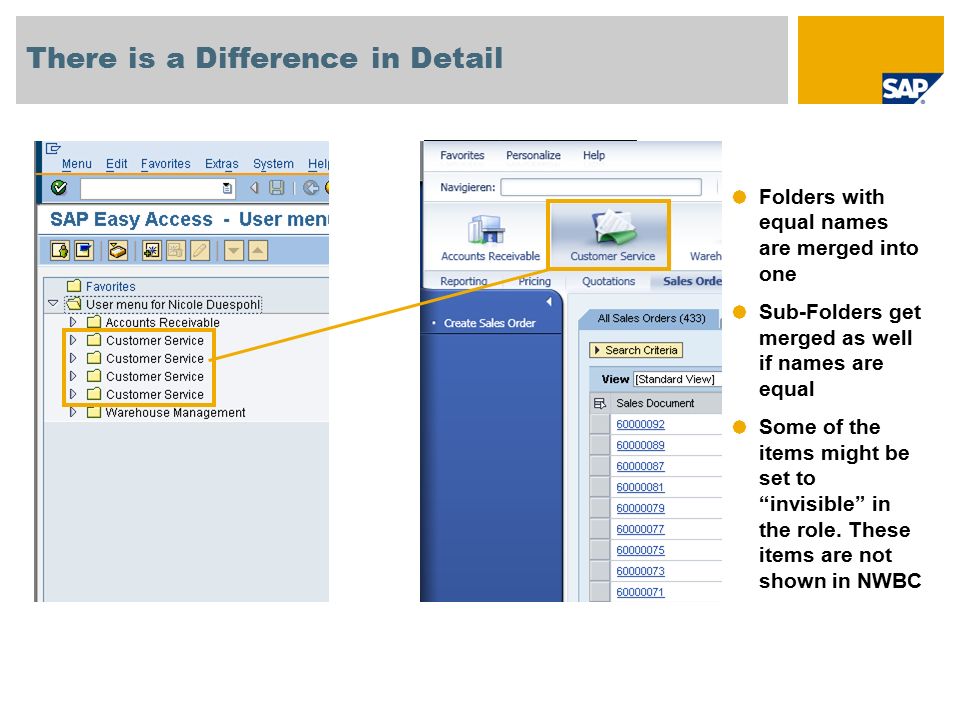Click the Navigieren input field
Screen dimensions: 960x720
point(601,187)
